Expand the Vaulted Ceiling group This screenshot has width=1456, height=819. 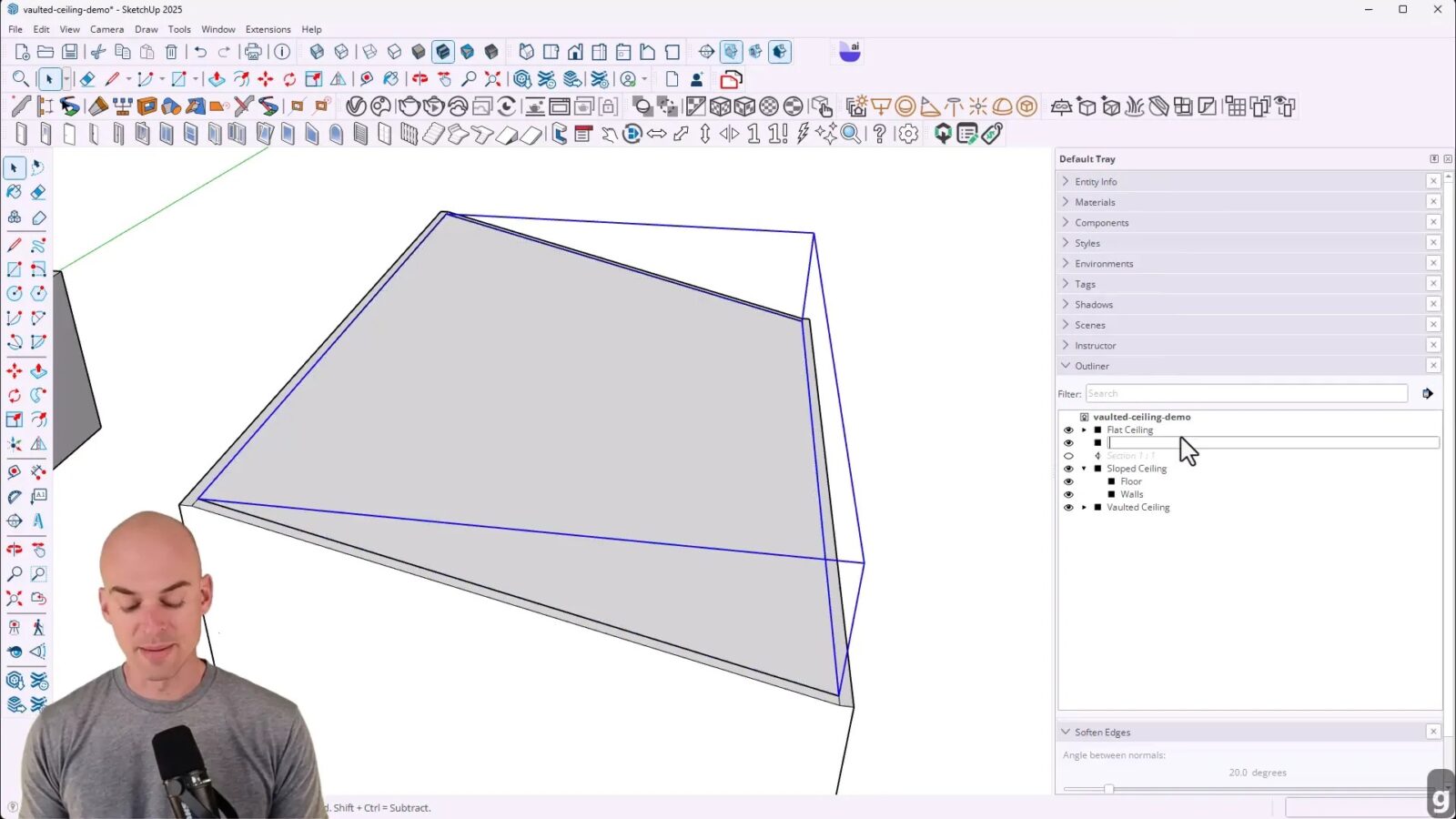[x=1084, y=507]
